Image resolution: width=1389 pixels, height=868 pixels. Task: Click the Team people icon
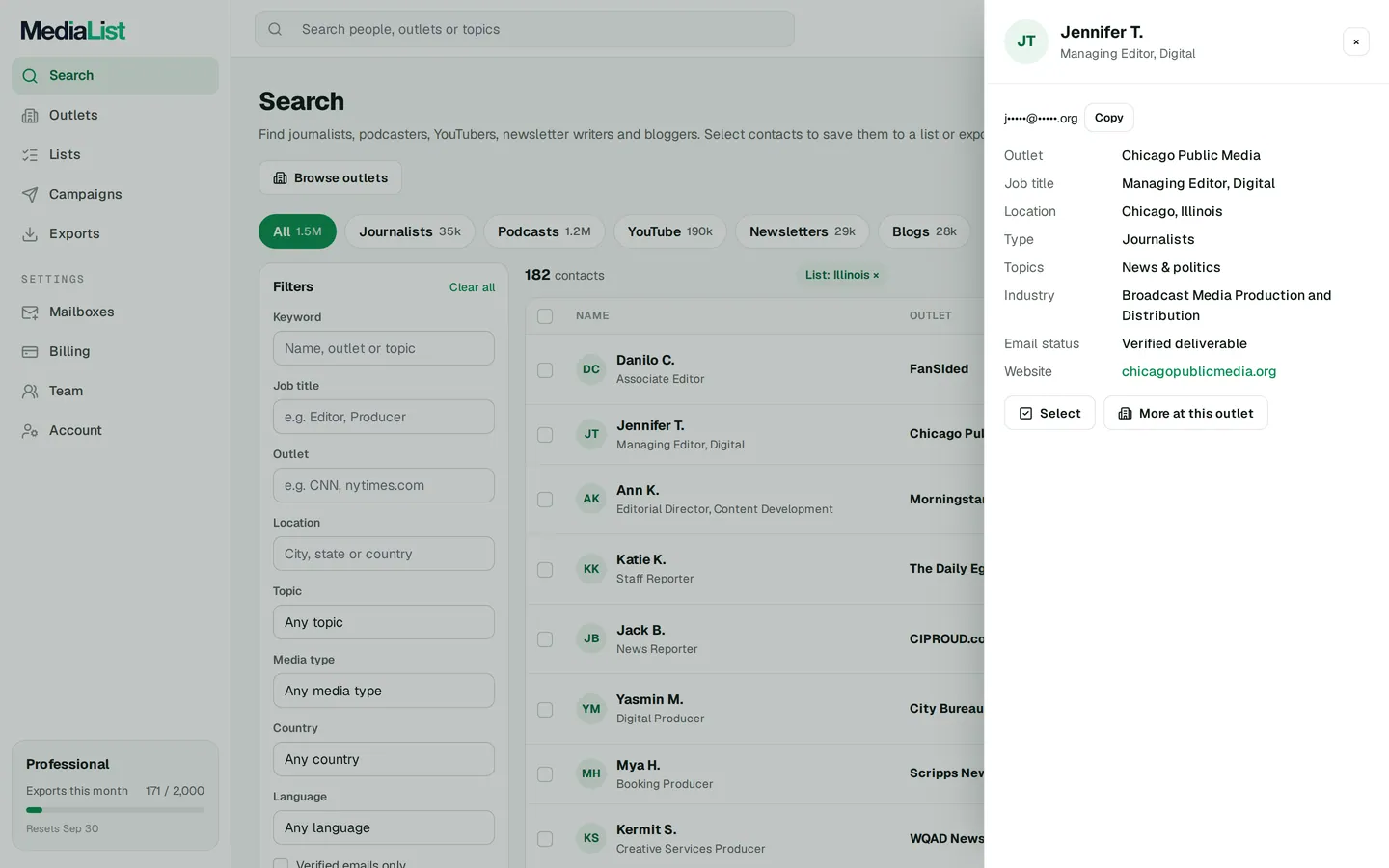[x=30, y=392]
